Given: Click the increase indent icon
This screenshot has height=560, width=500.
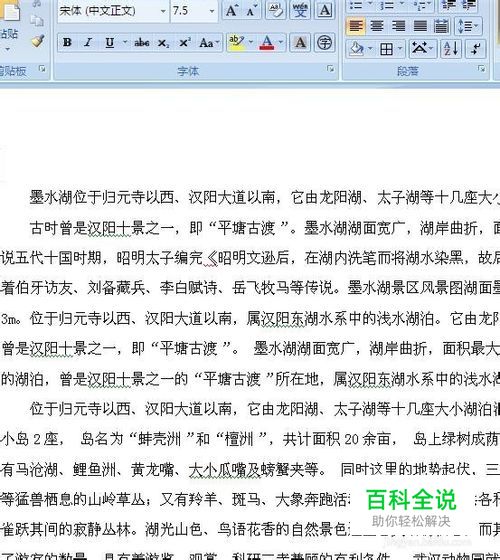Looking at the screenshot, I should coord(469,5).
